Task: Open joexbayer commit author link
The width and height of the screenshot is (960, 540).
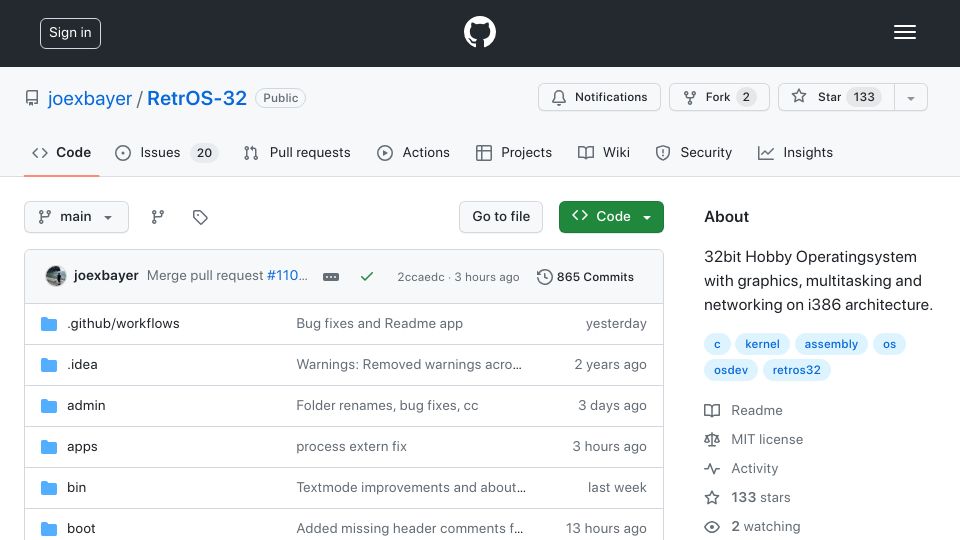Action: (106, 276)
